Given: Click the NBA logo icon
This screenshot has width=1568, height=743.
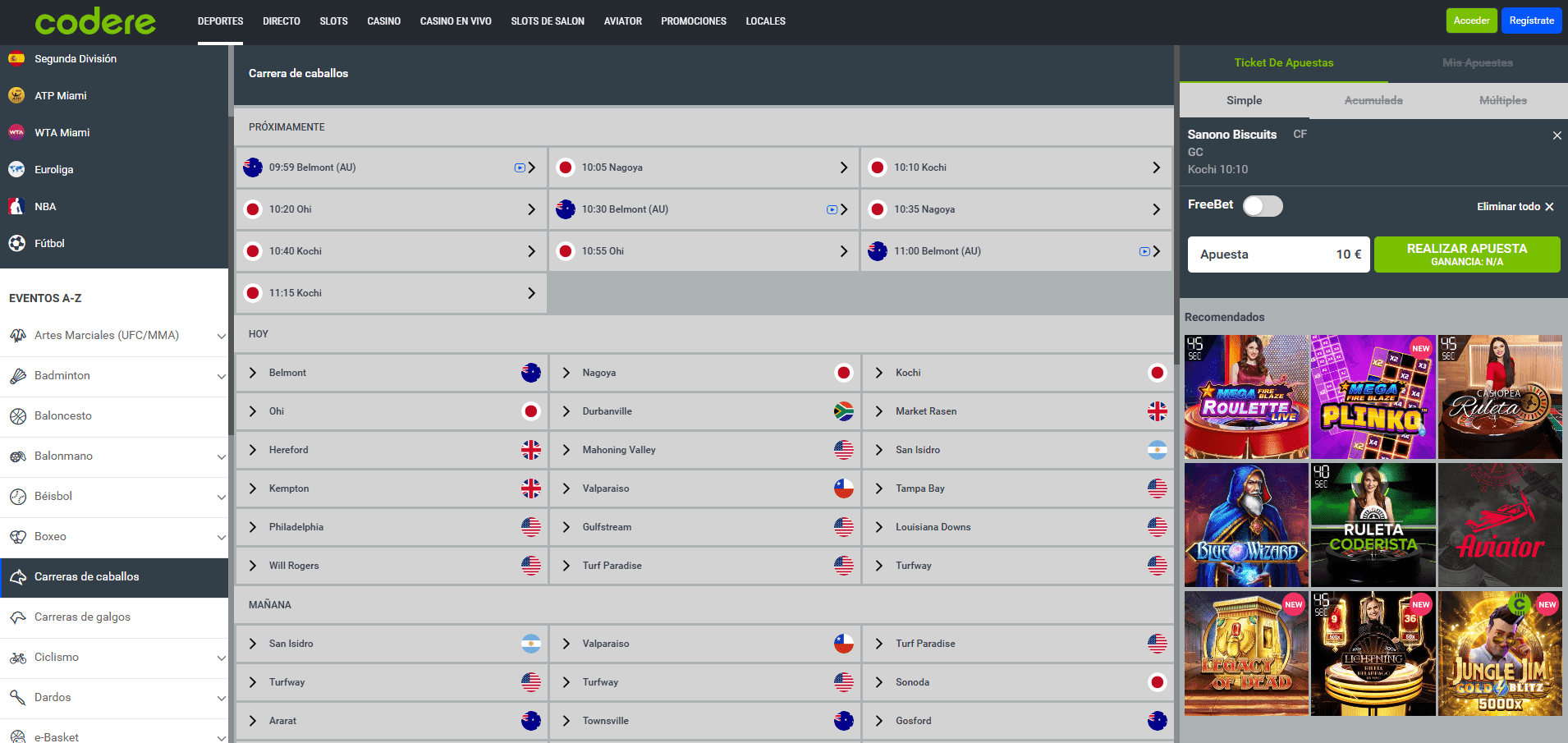Looking at the screenshot, I should point(16,206).
